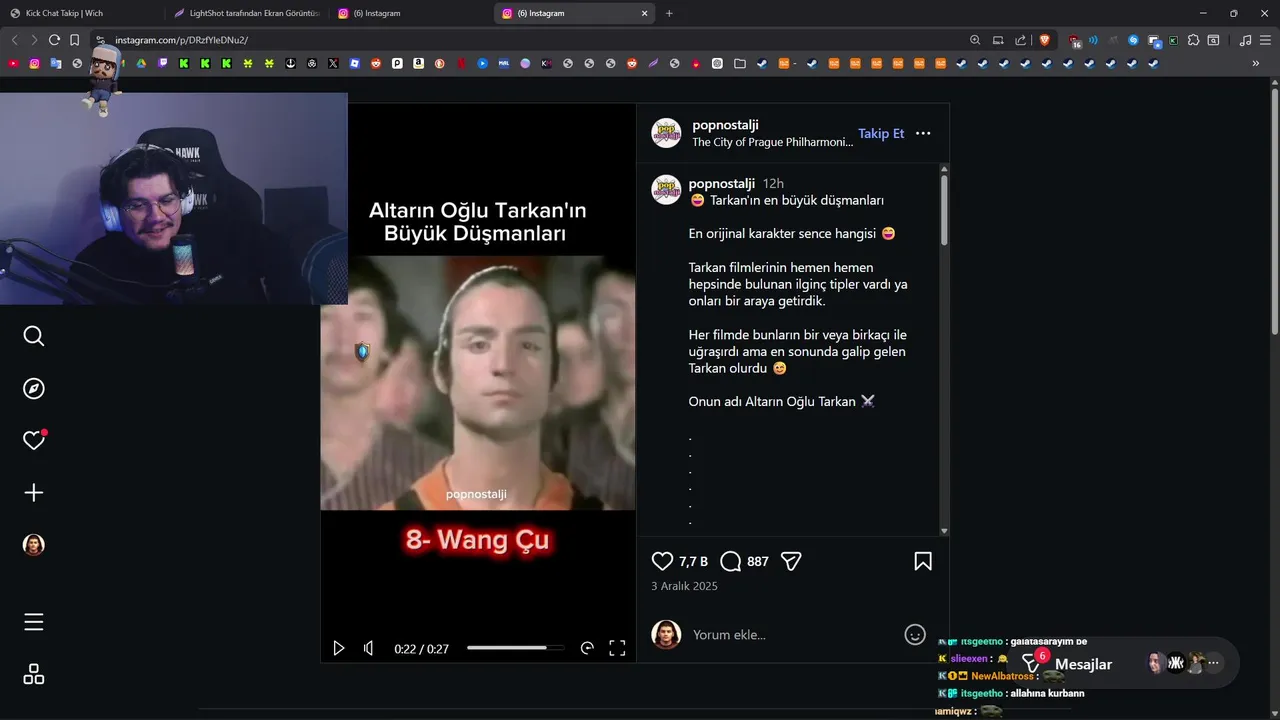
Task: Open a new browser tab
Action: click(669, 13)
